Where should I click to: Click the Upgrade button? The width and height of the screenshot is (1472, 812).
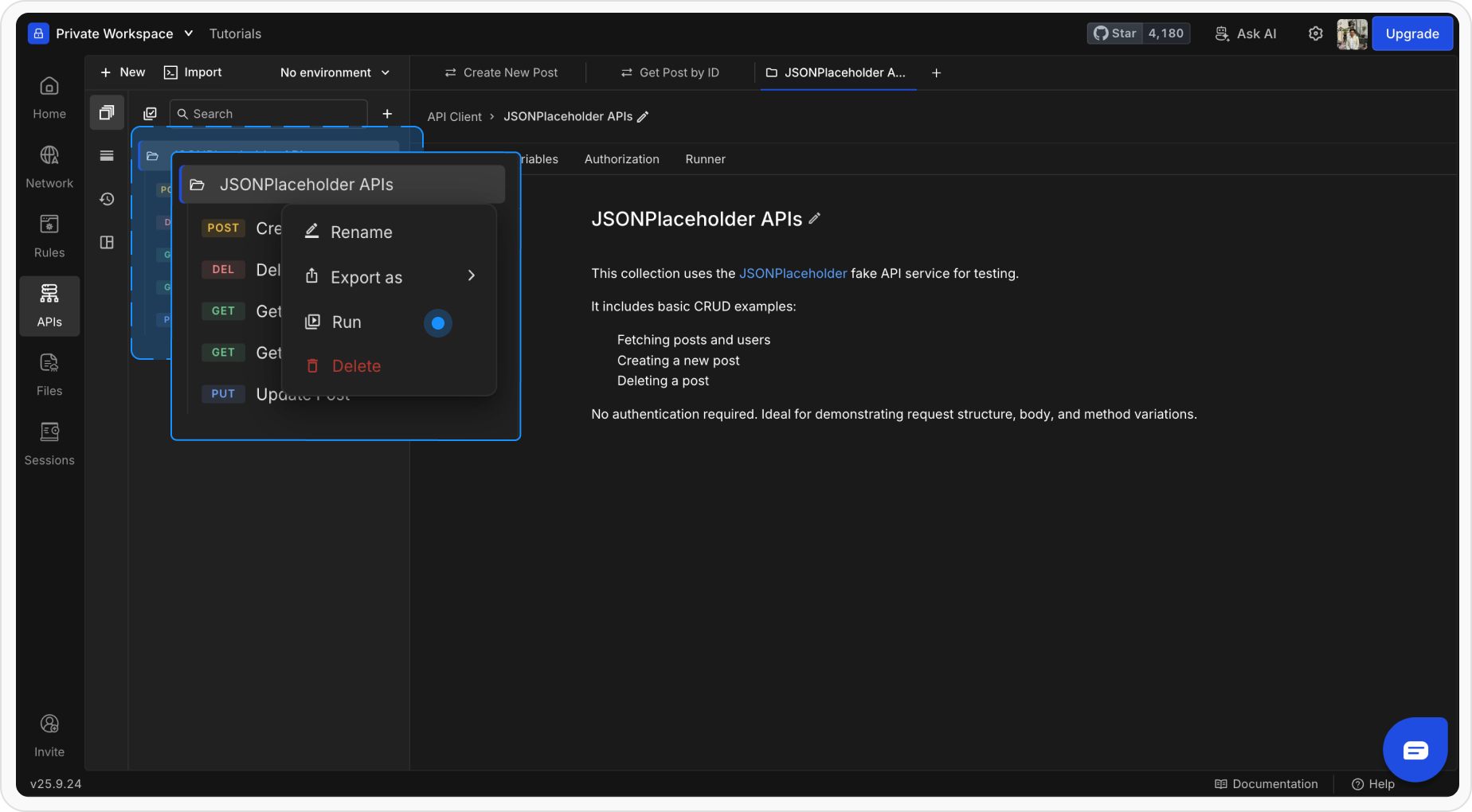pyautogui.click(x=1411, y=33)
